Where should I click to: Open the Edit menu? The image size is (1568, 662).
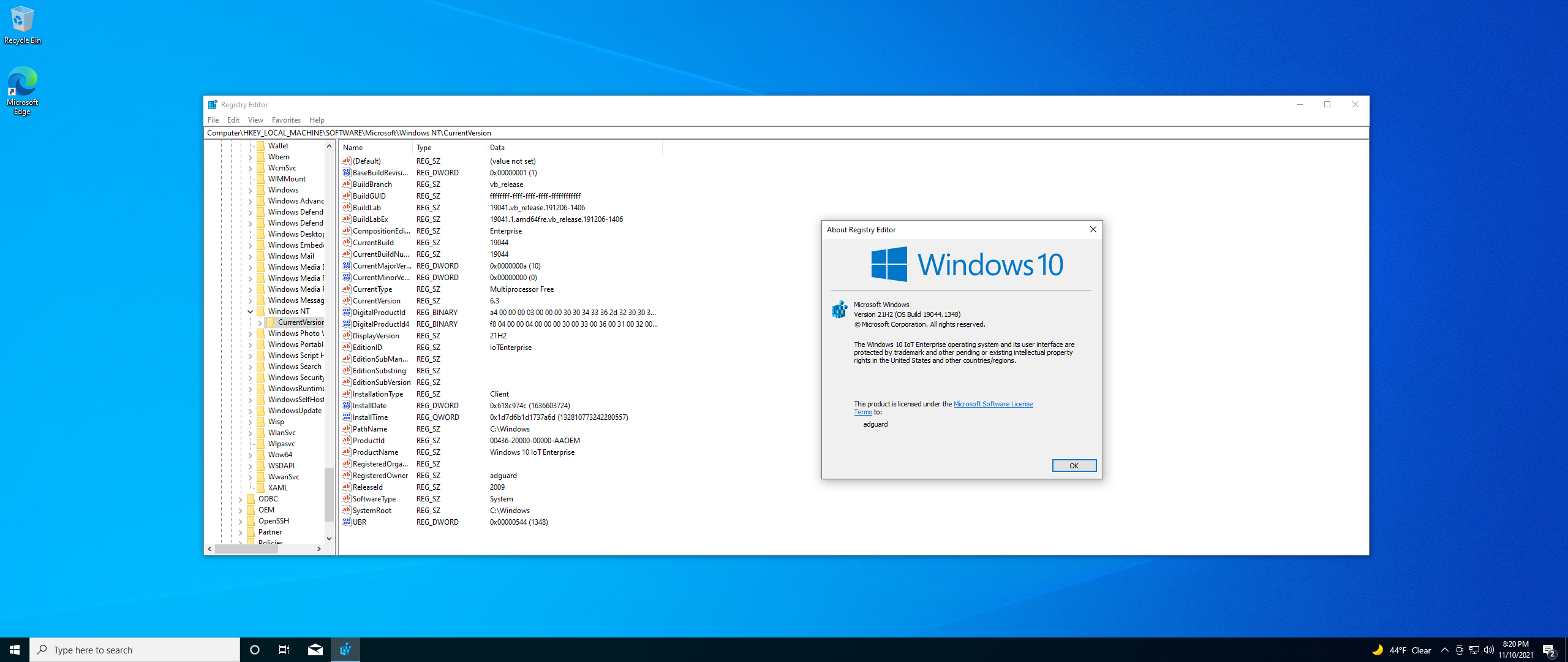[x=233, y=120]
